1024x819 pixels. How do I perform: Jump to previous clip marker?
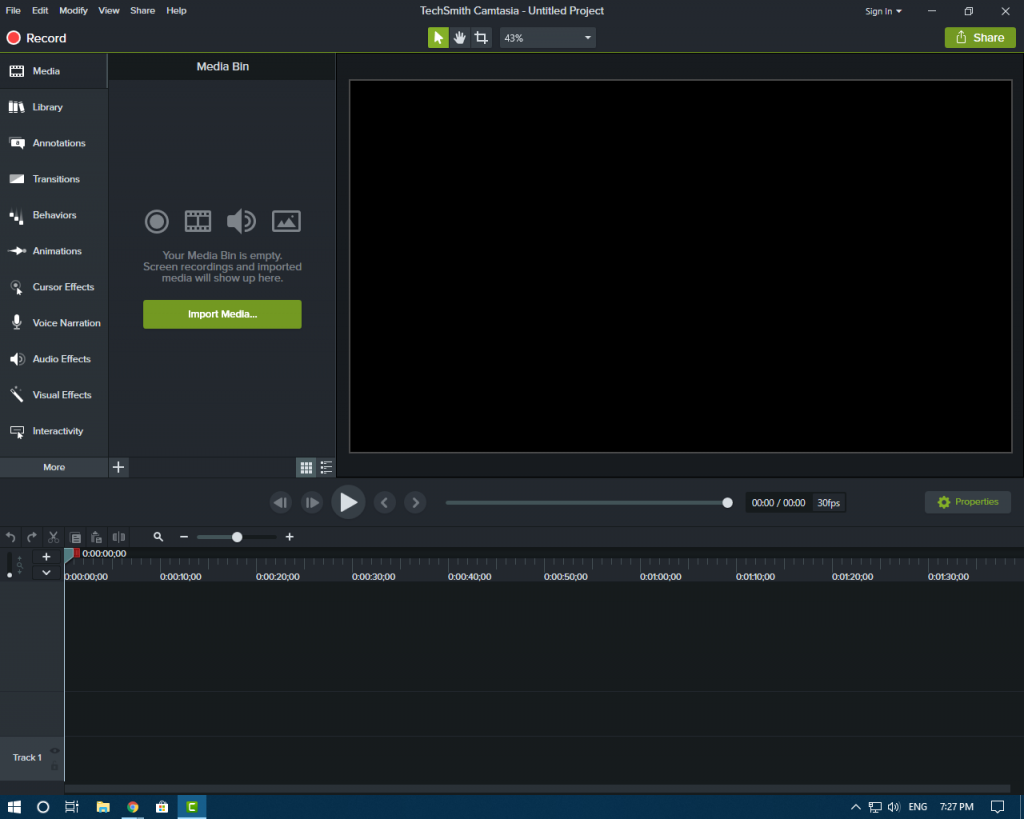tap(385, 503)
